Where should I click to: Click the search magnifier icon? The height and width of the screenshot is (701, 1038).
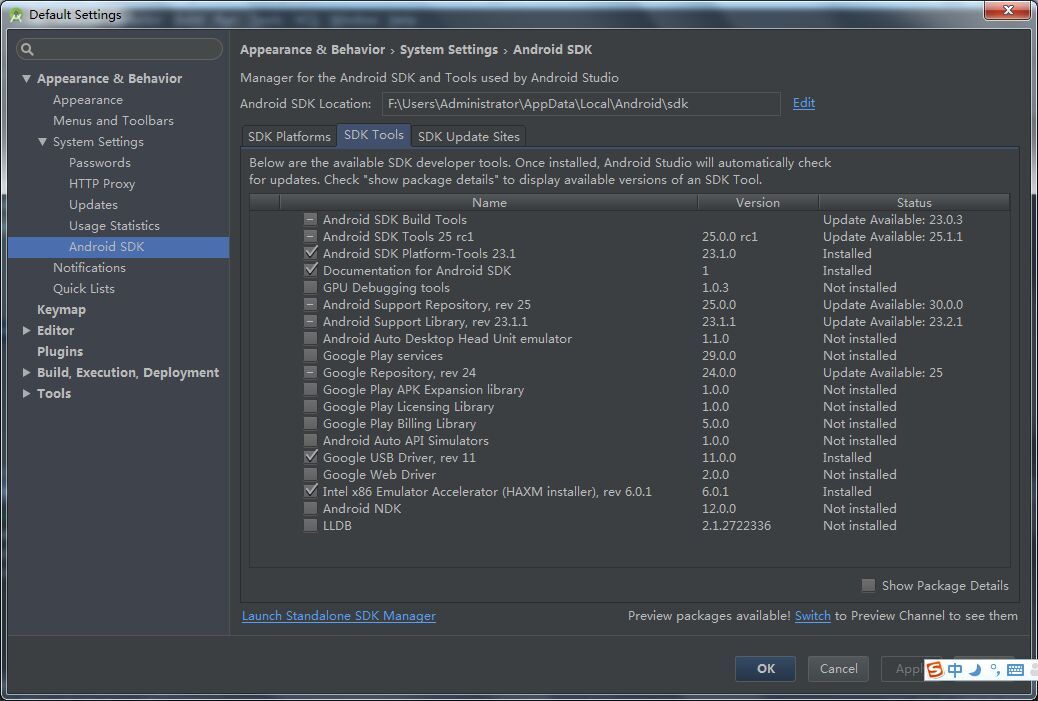pos(27,49)
